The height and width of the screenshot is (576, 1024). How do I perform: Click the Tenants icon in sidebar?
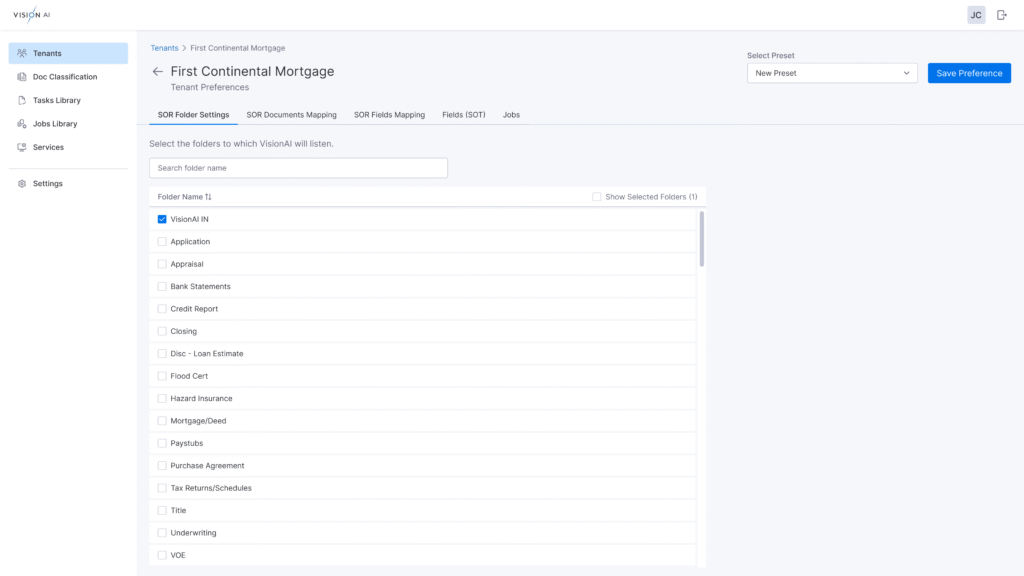pyautogui.click(x=22, y=53)
